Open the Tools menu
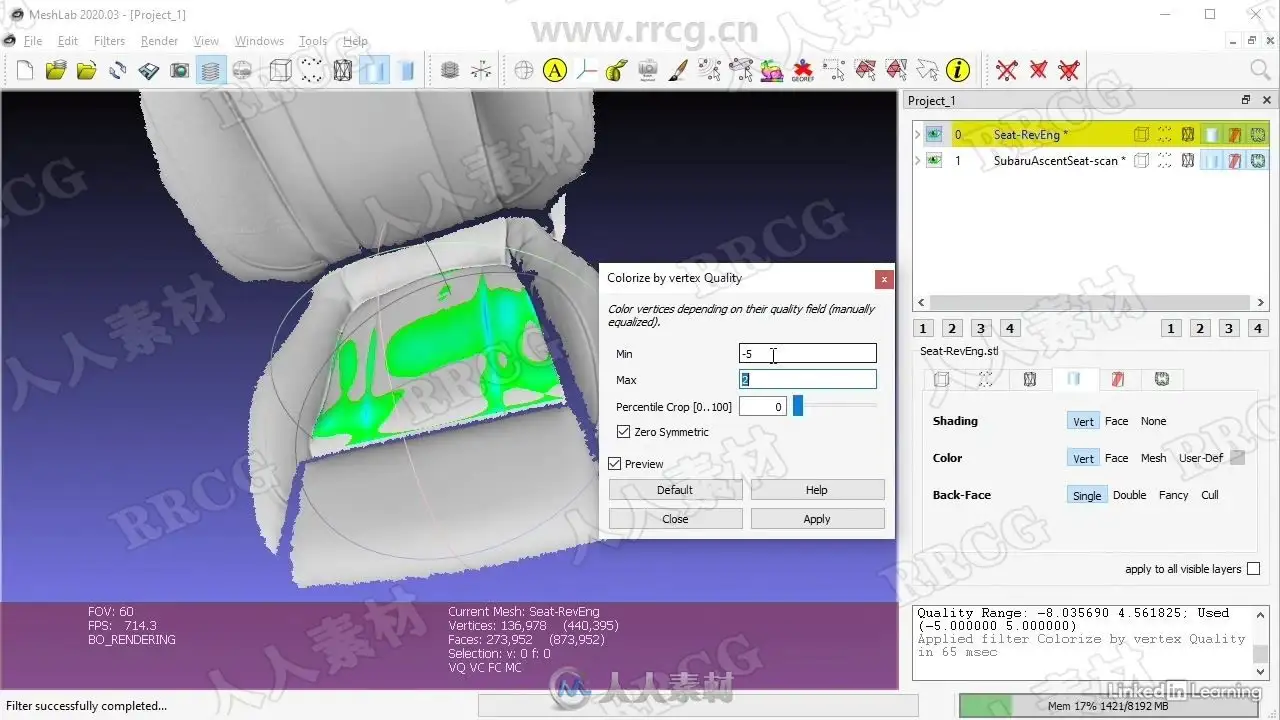This screenshot has height=720, width=1280. [x=313, y=41]
